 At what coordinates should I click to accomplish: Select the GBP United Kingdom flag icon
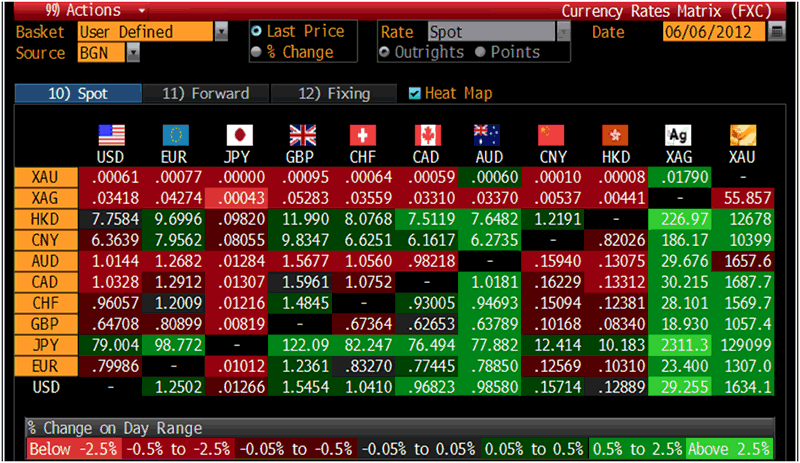302,135
